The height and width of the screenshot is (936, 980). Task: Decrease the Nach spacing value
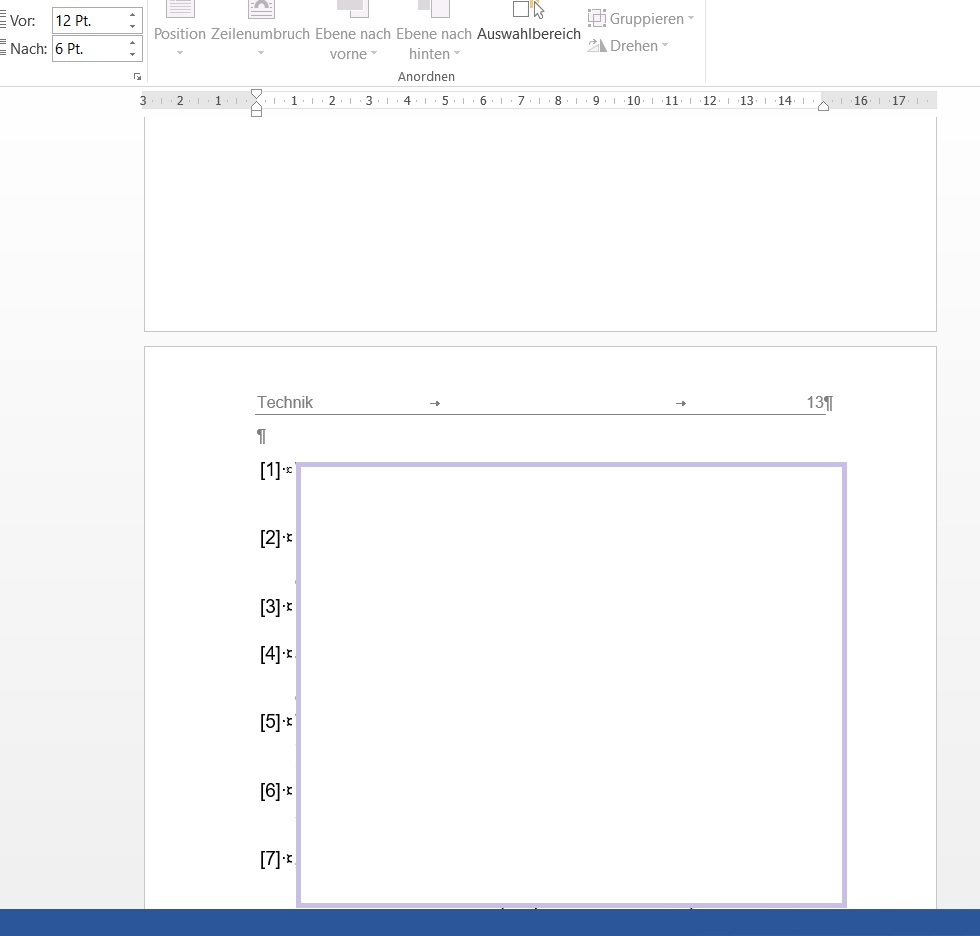pyautogui.click(x=132, y=54)
